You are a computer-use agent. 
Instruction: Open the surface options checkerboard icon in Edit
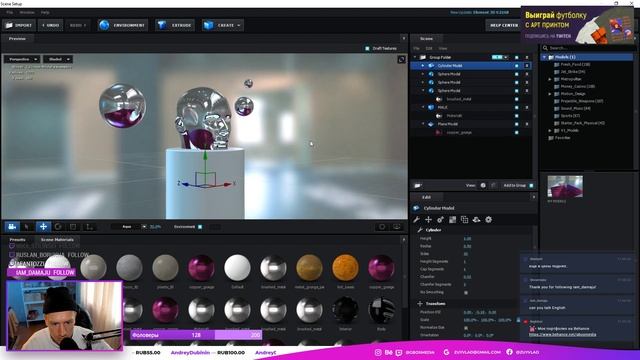(x=452, y=220)
